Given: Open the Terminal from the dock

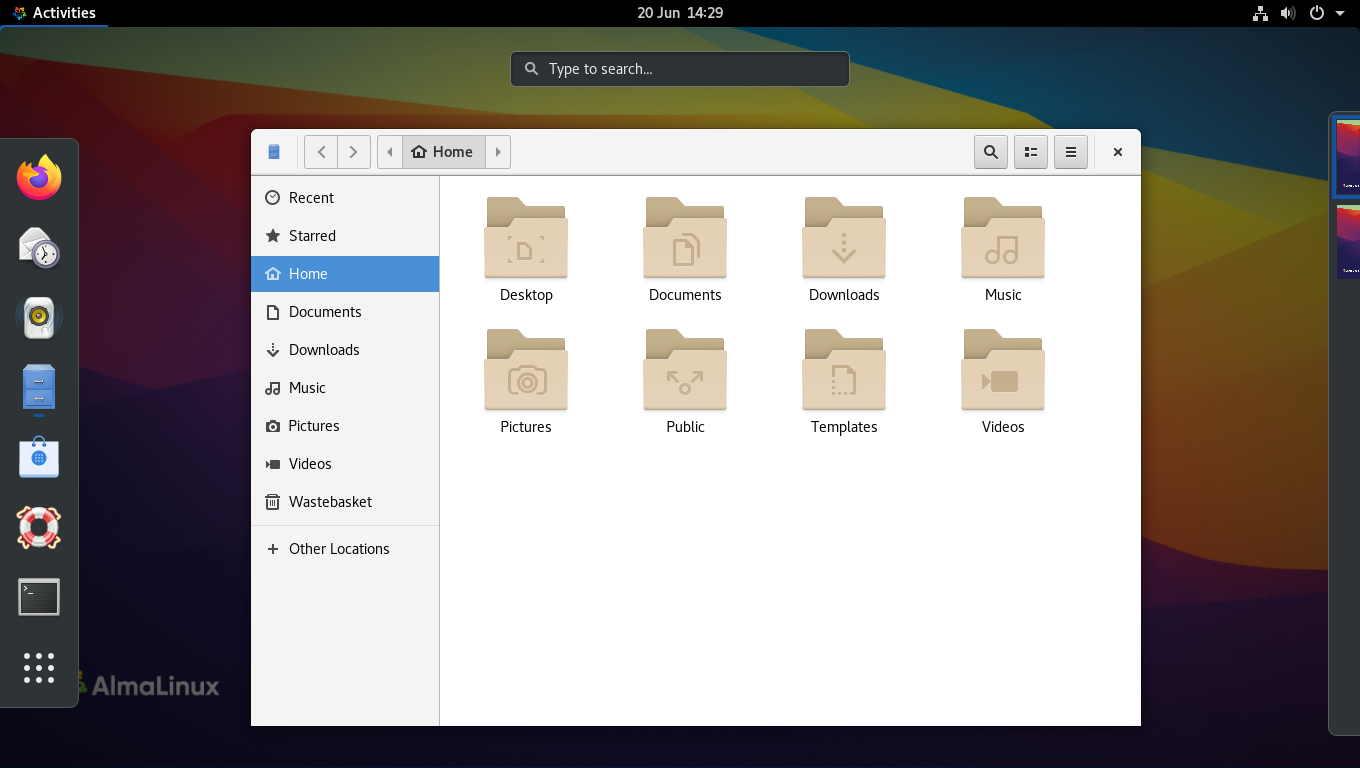Looking at the screenshot, I should tap(38, 597).
